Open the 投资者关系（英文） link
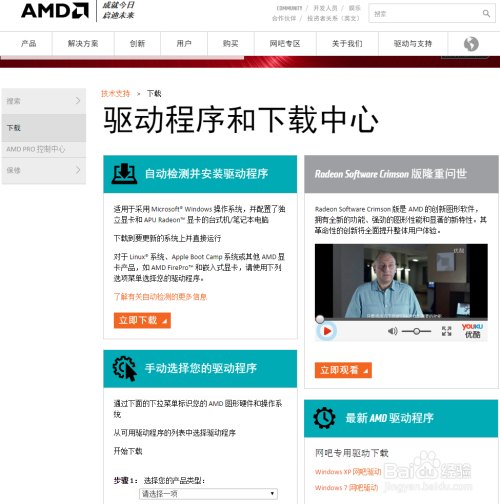 [x=333, y=18]
